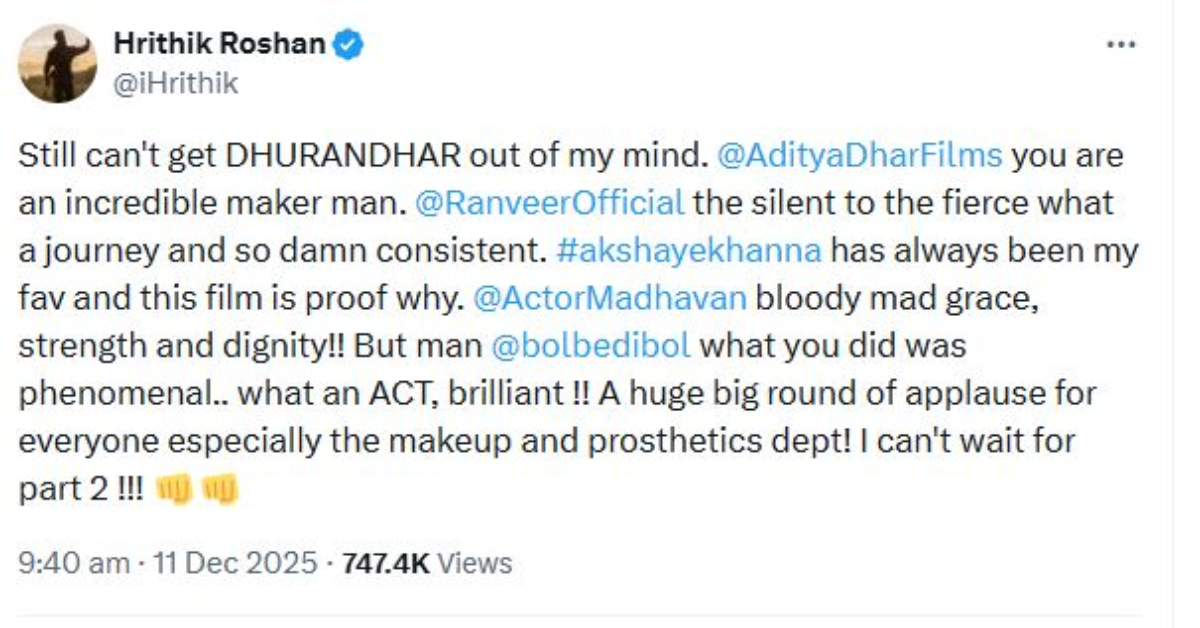Click the blue verified badge icon

point(347,43)
